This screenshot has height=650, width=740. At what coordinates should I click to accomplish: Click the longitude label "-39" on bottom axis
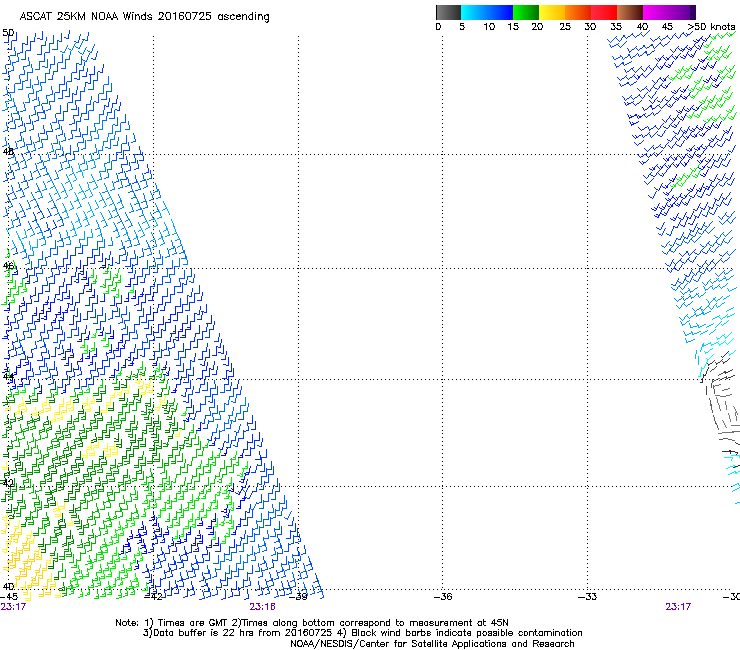pyautogui.click(x=298, y=597)
